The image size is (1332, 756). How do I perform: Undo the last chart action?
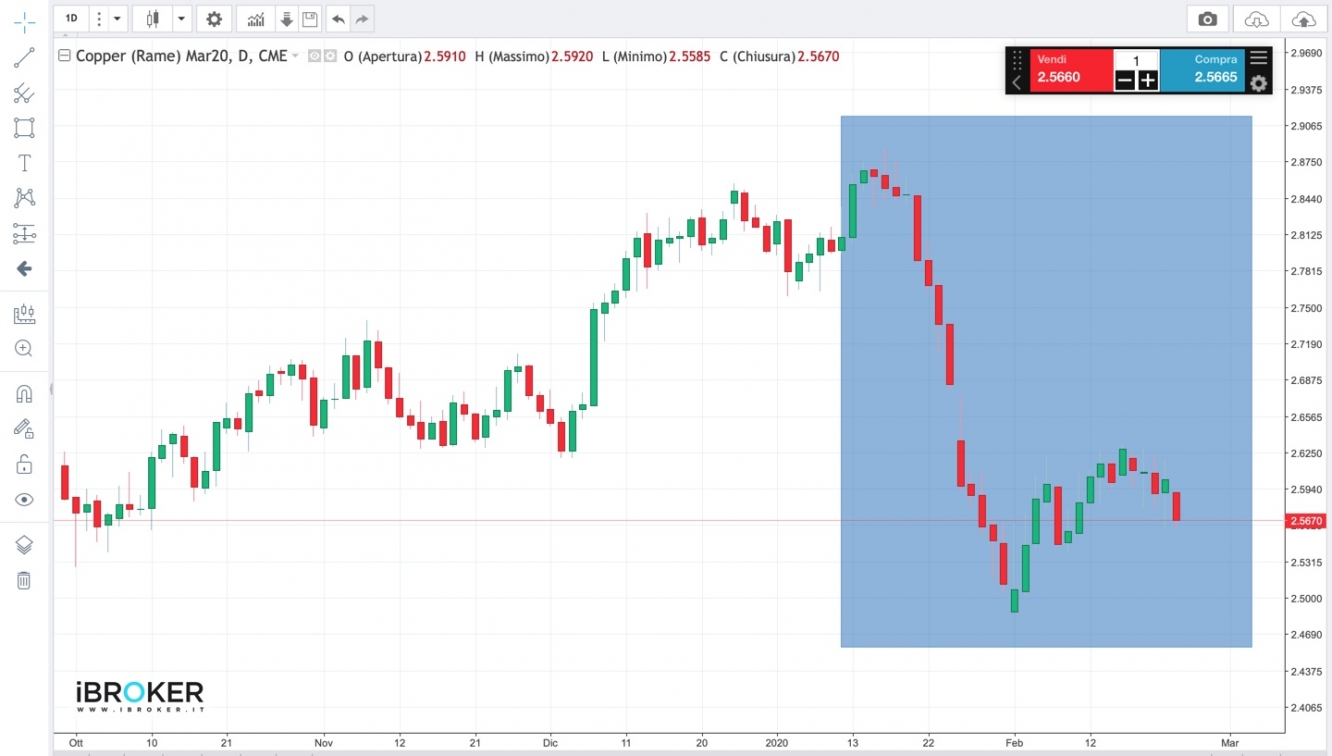[x=338, y=19]
